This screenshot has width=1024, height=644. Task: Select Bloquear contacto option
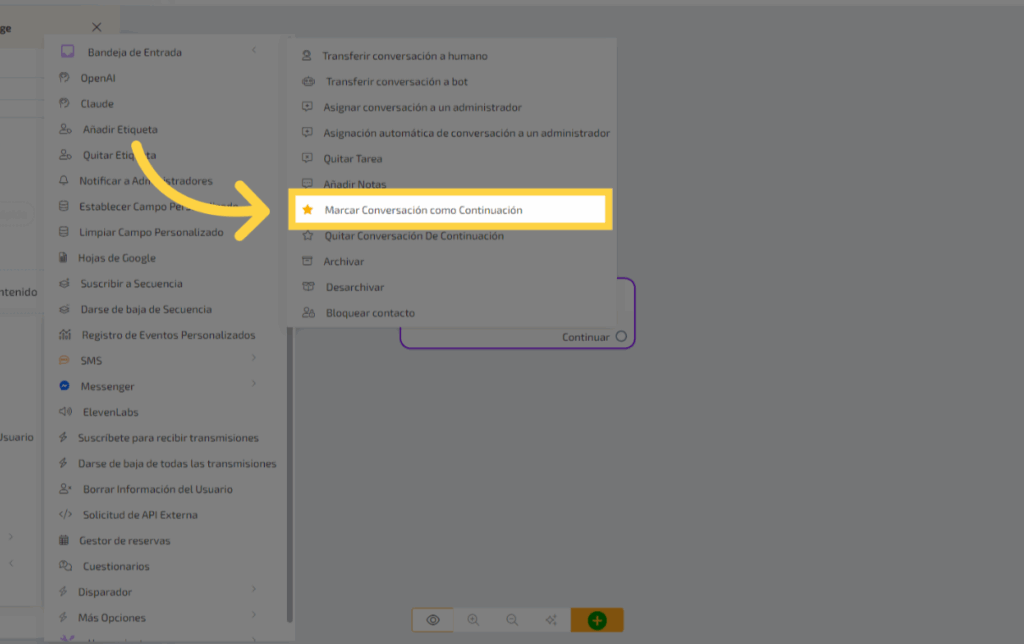click(370, 313)
